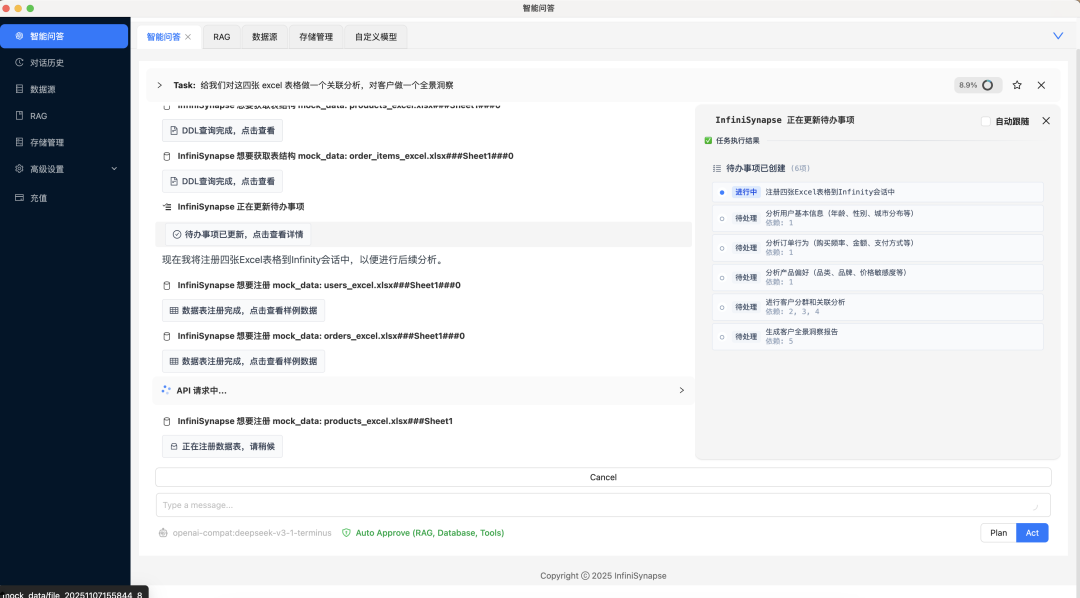Screen dimensions: 1080x598
Task: Click todo-list icon beside 正在更新待办事项
Action: pos(167,207)
